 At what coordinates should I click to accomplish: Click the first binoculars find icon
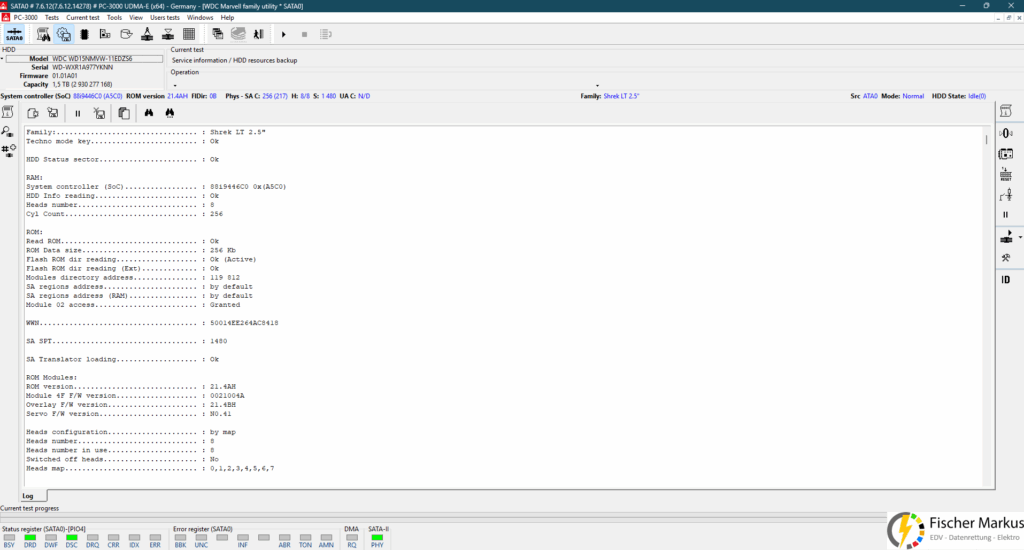pos(149,113)
